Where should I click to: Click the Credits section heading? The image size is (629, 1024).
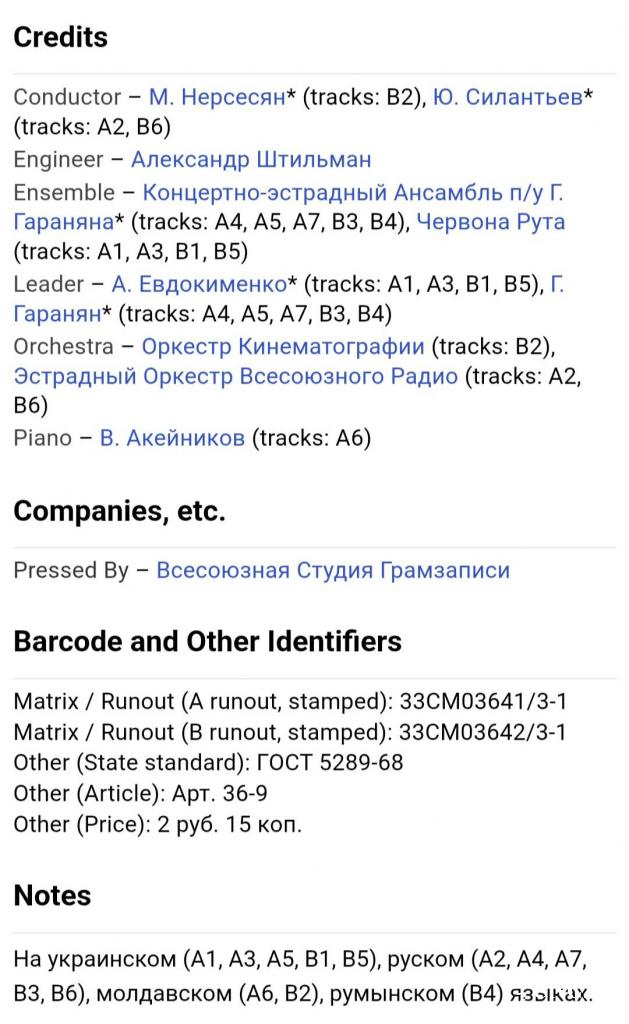(x=60, y=37)
